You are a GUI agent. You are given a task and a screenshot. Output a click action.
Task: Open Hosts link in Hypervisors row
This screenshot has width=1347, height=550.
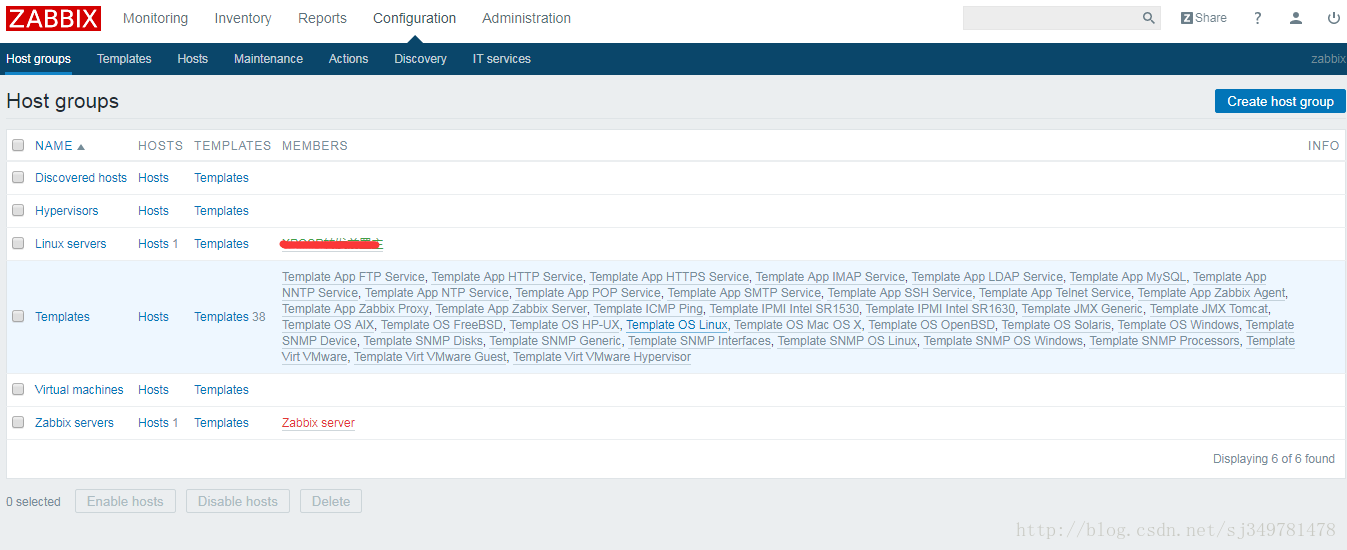click(x=153, y=211)
